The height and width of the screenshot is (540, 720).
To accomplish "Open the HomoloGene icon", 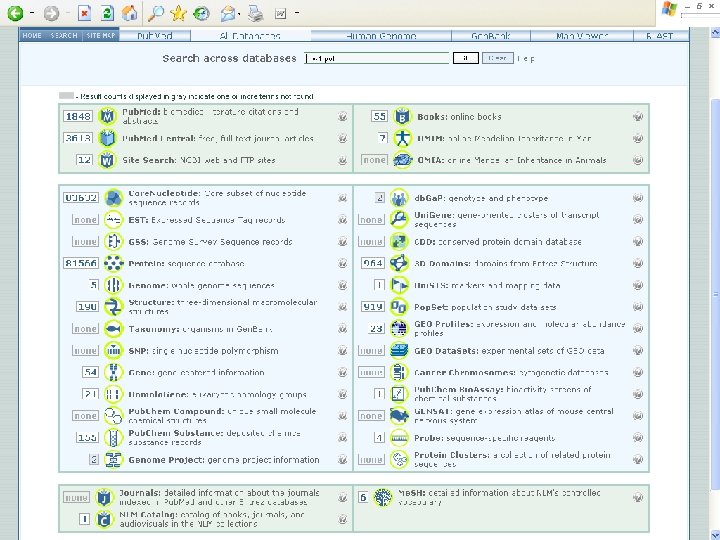I will click(x=113, y=394).
